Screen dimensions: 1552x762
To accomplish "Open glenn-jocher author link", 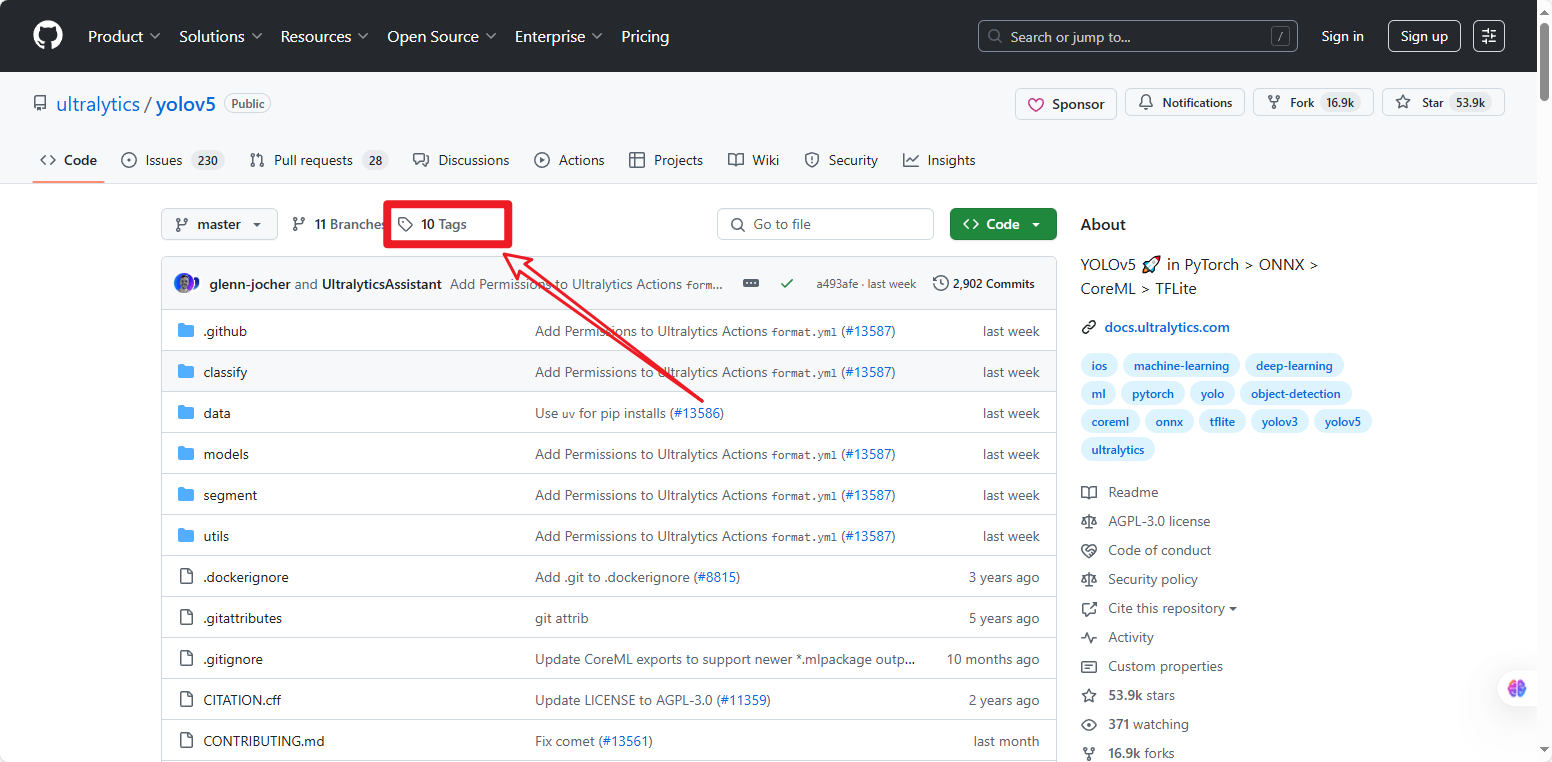I will pos(250,284).
